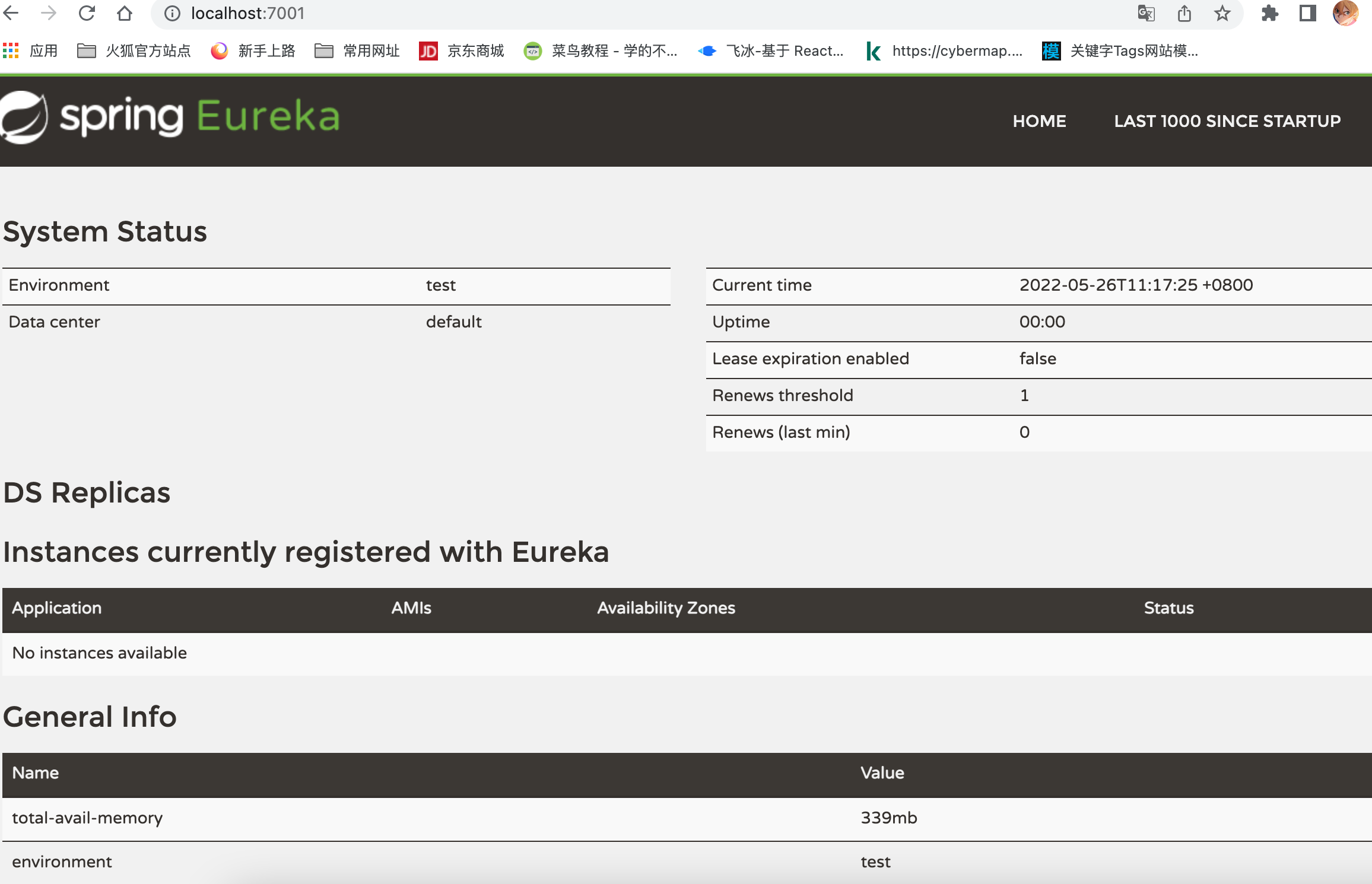This screenshot has height=884, width=1372.
Task: Click the HOME navigation item
Action: tap(1039, 121)
